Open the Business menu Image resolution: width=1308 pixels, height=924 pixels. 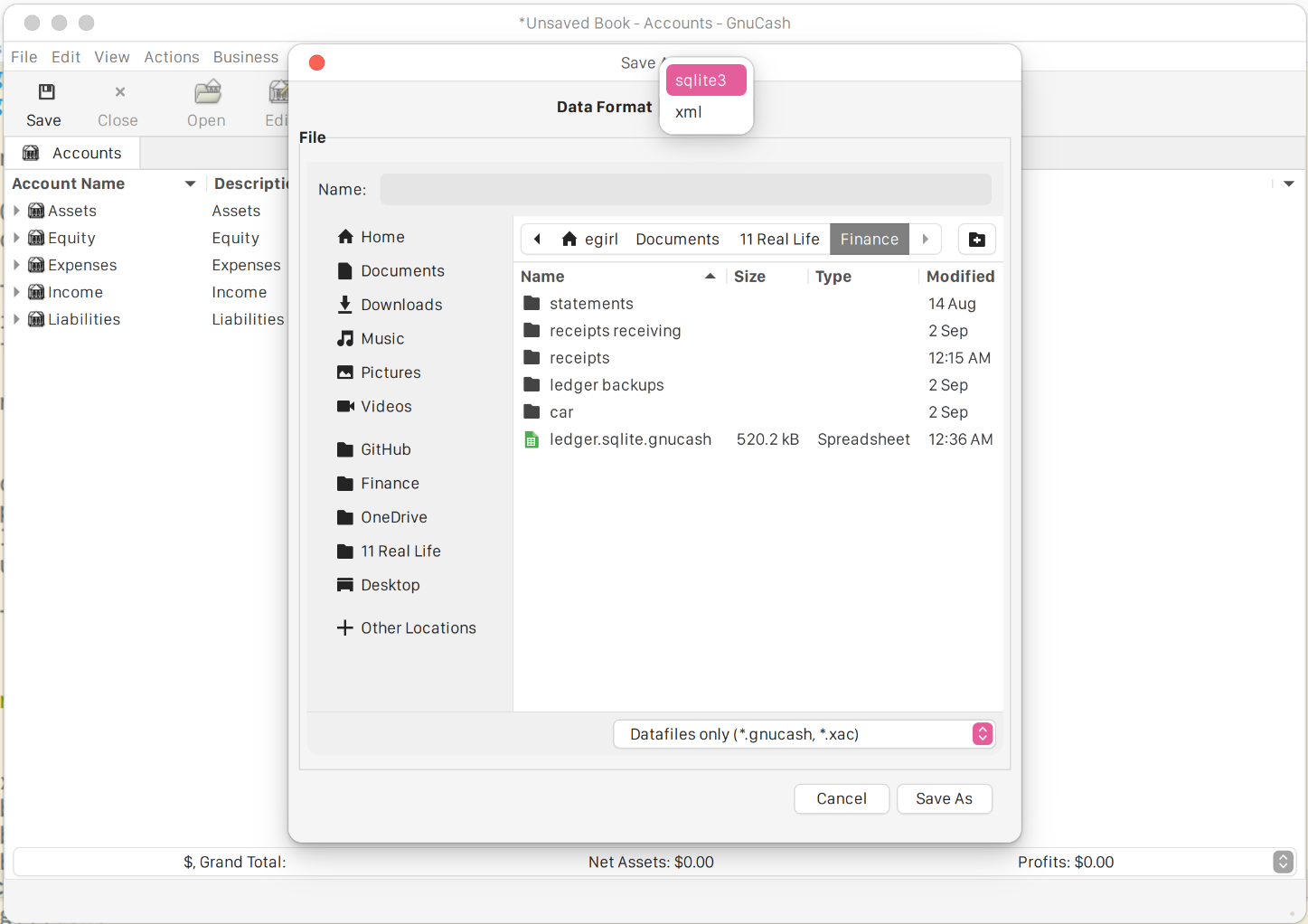(245, 56)
